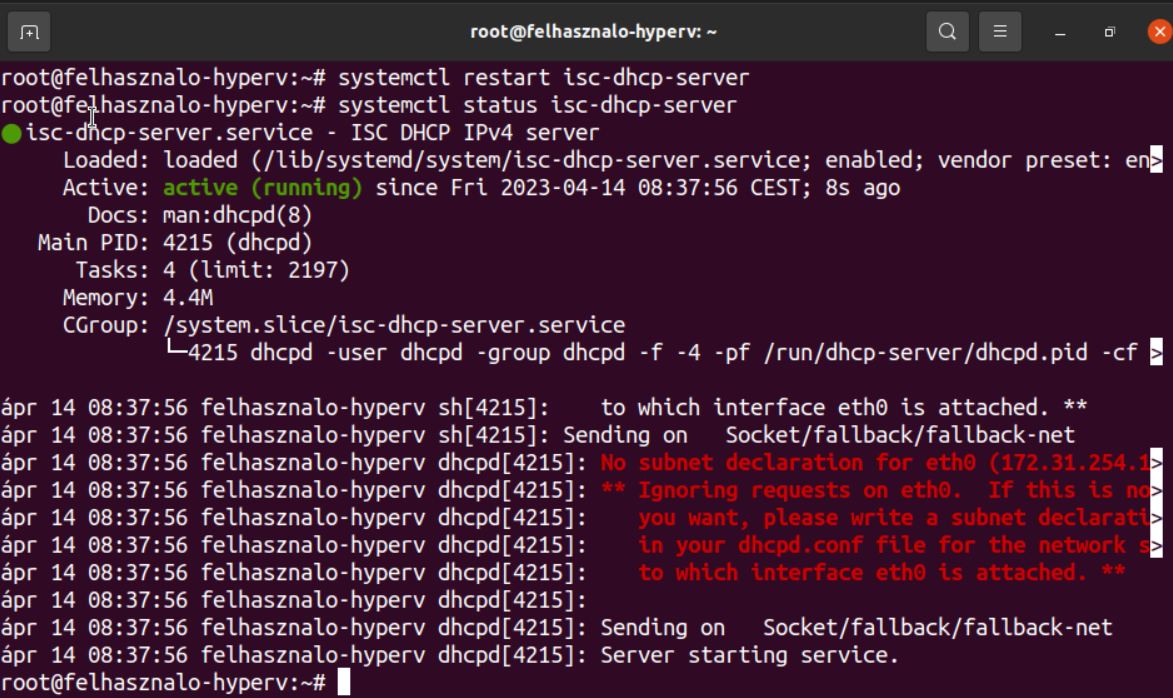Click the block cursor at the prompt
The width and height of the screenshot is (1173, 698).
[344, 683]
